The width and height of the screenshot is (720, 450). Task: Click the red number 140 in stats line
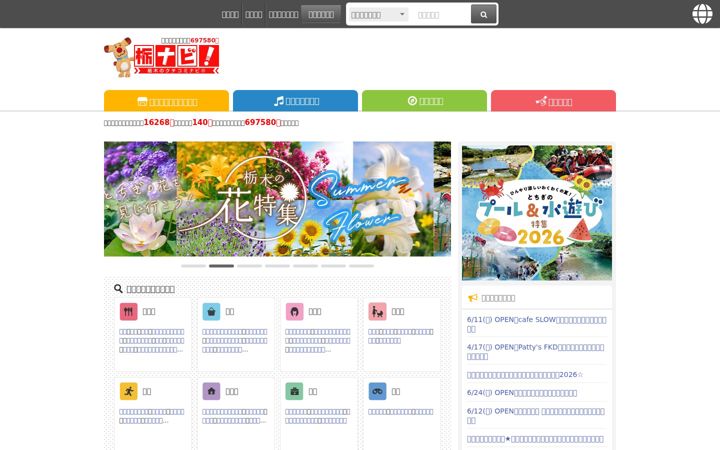click(x=200, y=122)
